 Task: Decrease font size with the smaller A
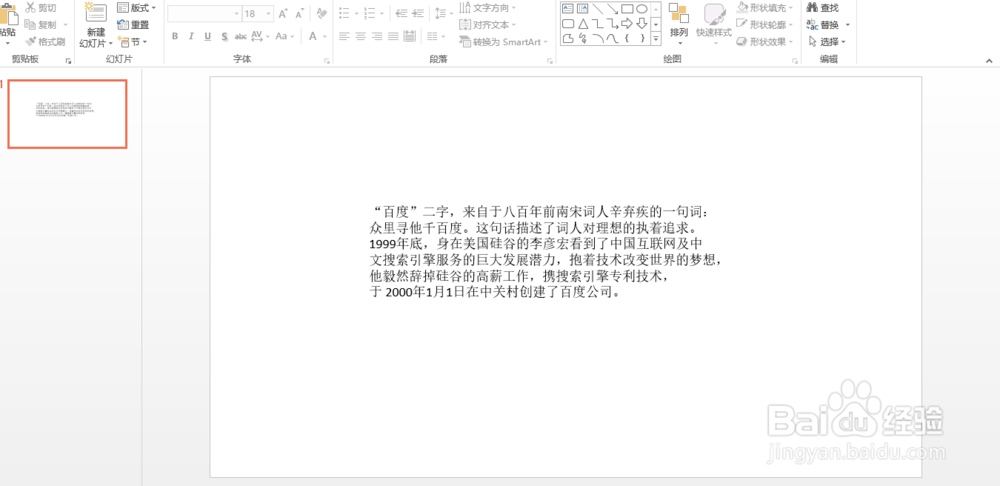[299, 13]
